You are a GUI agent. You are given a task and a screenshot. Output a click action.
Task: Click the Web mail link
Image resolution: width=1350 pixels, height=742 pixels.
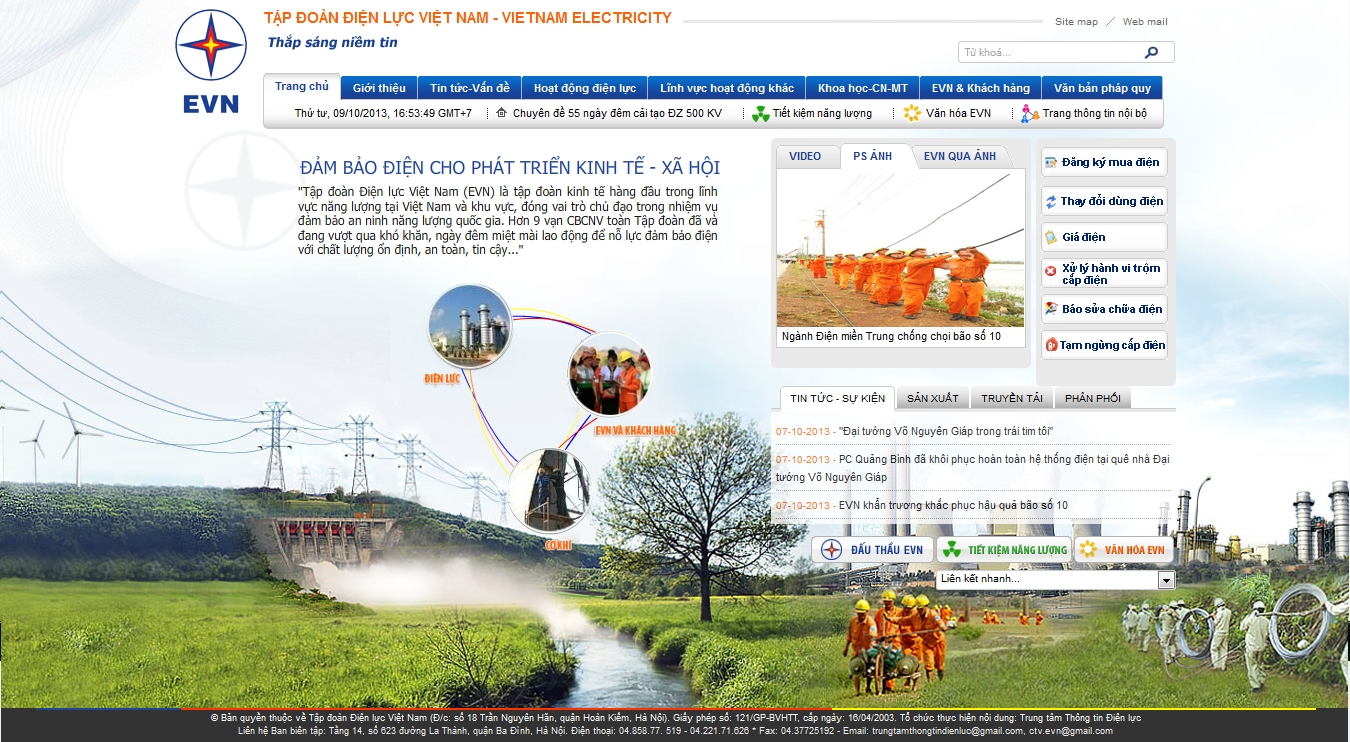click(1145, 21)
